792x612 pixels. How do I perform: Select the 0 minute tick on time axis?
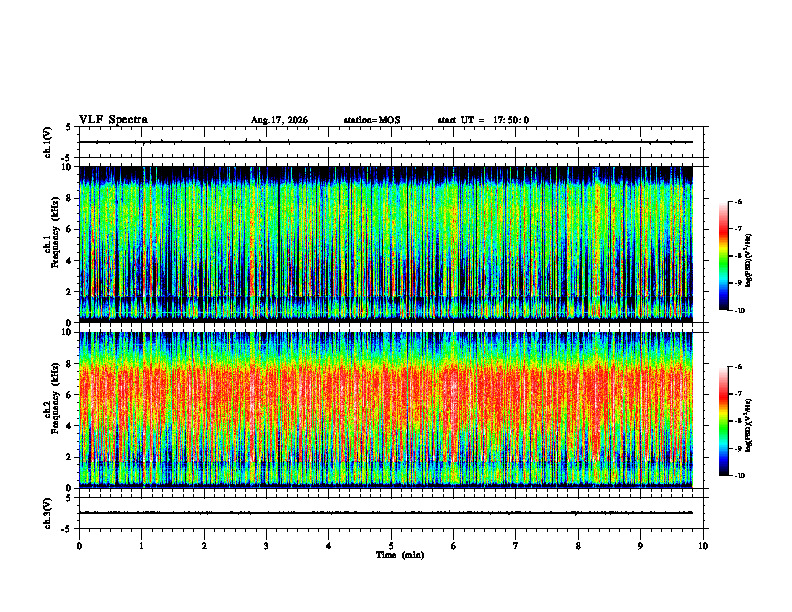point(79,546)
